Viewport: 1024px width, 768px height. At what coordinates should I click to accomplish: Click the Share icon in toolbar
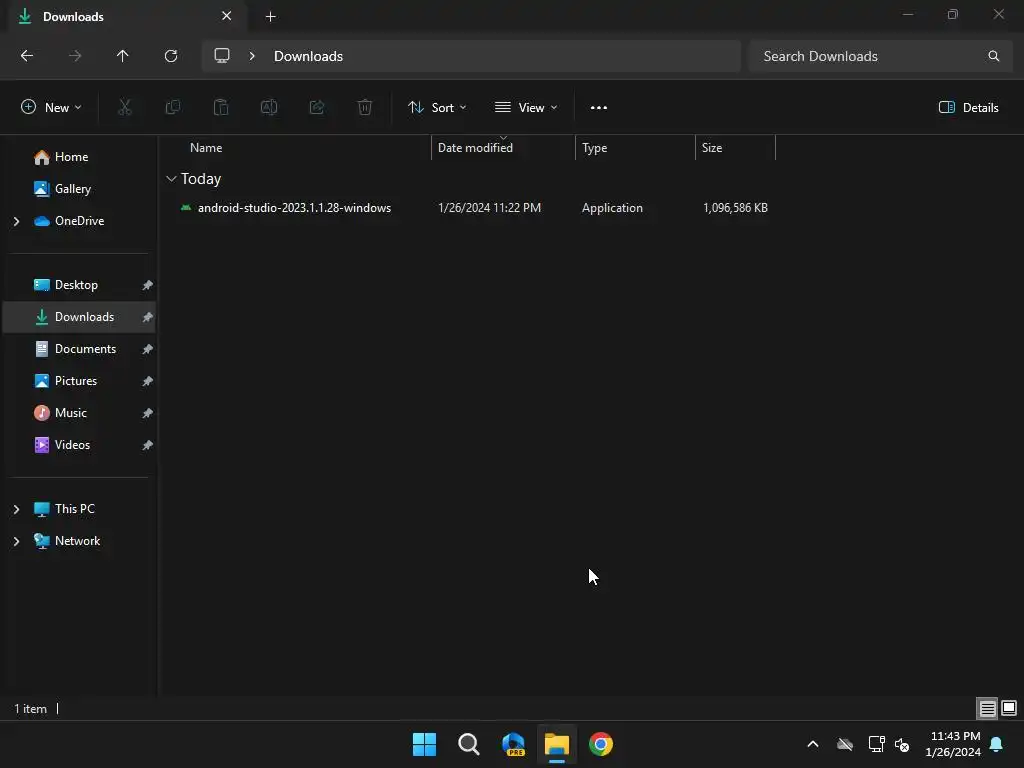coord(317,108)
